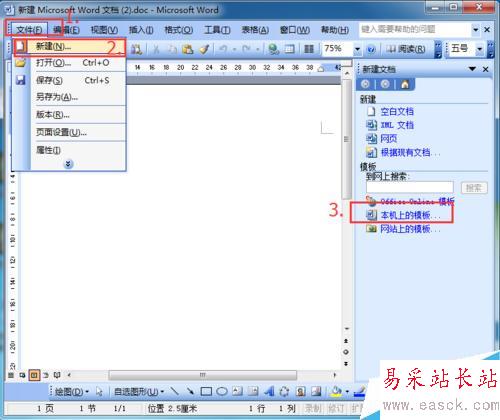Open the 文件(F) menu
This screenshot has width=500, height=420.
(x=29, y=30)
